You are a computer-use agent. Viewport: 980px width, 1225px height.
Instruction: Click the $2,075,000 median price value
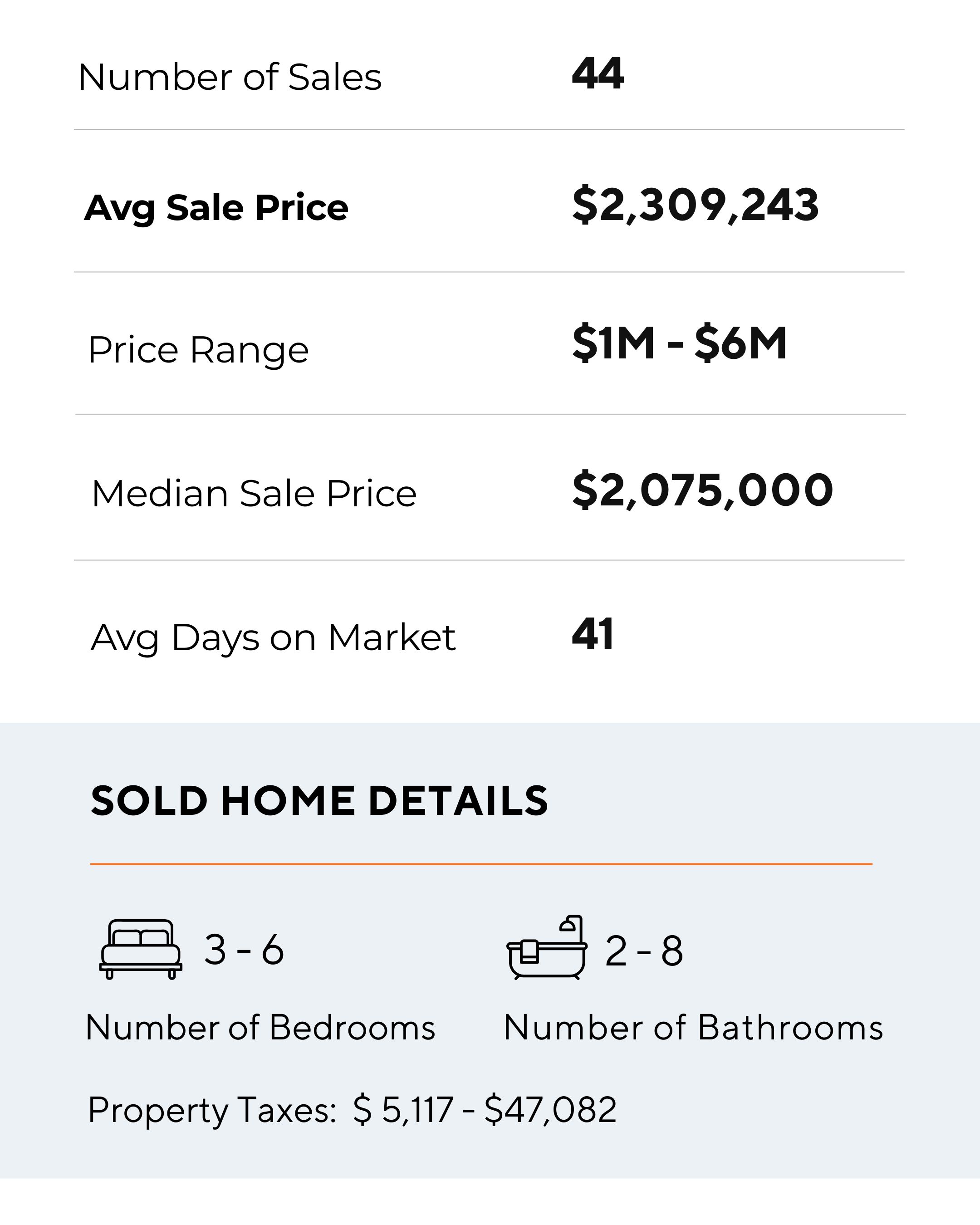coord(703,490)
